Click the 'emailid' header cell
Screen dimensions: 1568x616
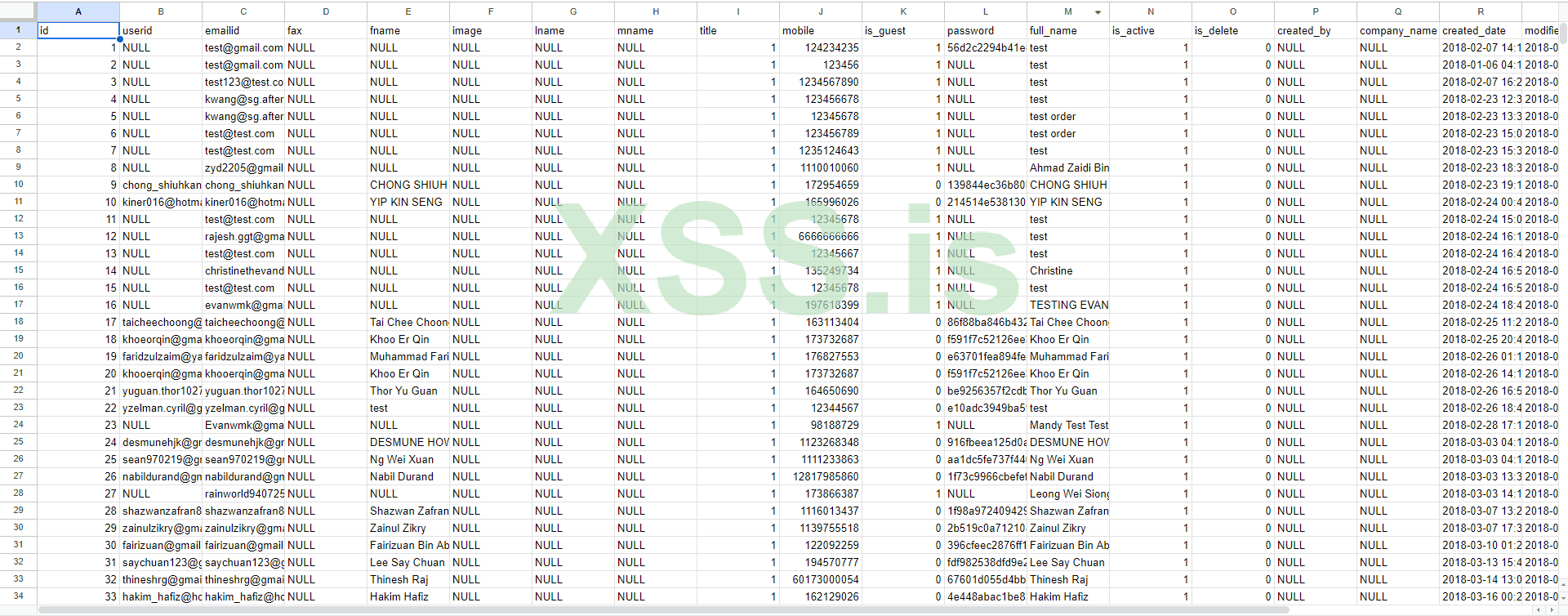(243, 30)
